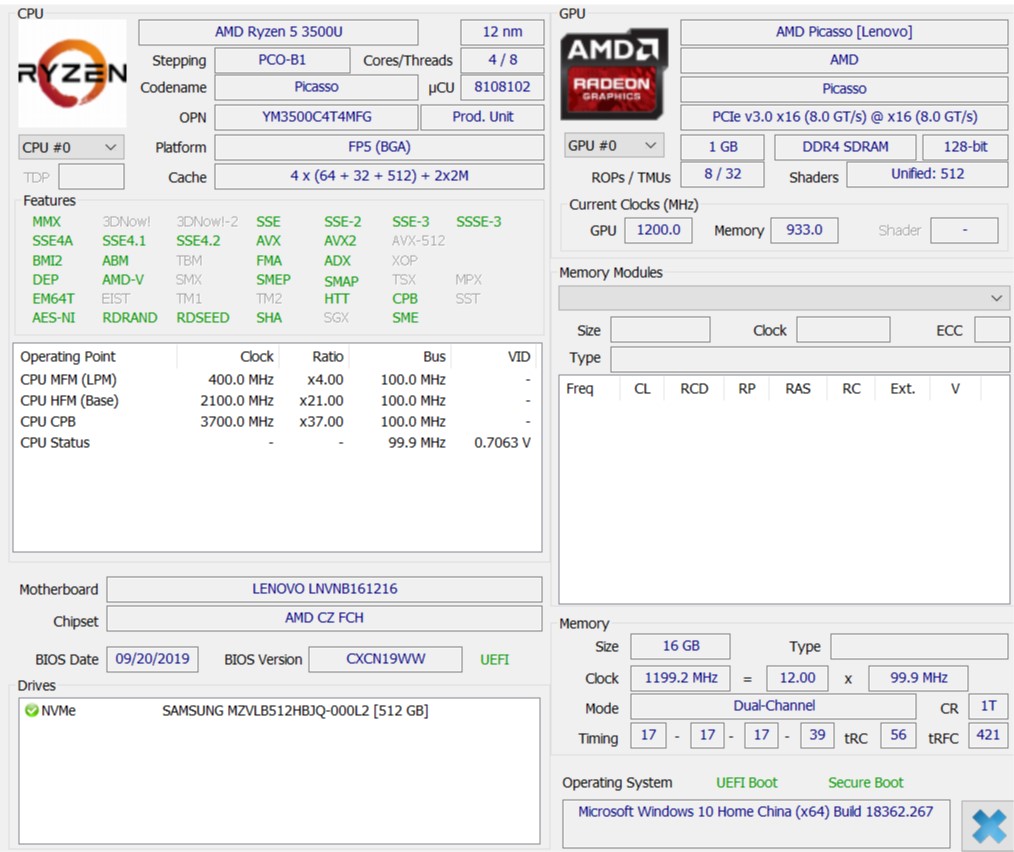Open the GPU #0 selector dropdown
The height and width of the screenshot is (852, 1014).
(613, 146)
